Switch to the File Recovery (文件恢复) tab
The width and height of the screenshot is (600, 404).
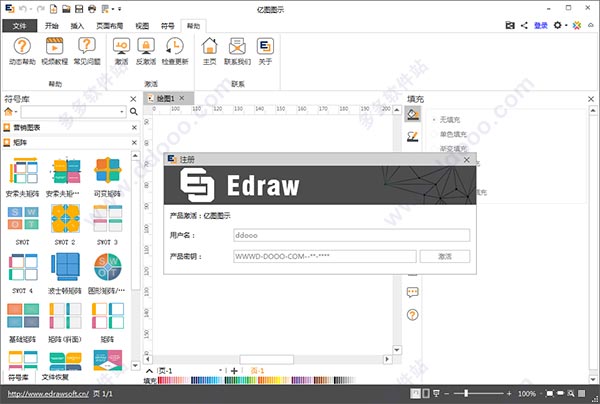point(55,377)
